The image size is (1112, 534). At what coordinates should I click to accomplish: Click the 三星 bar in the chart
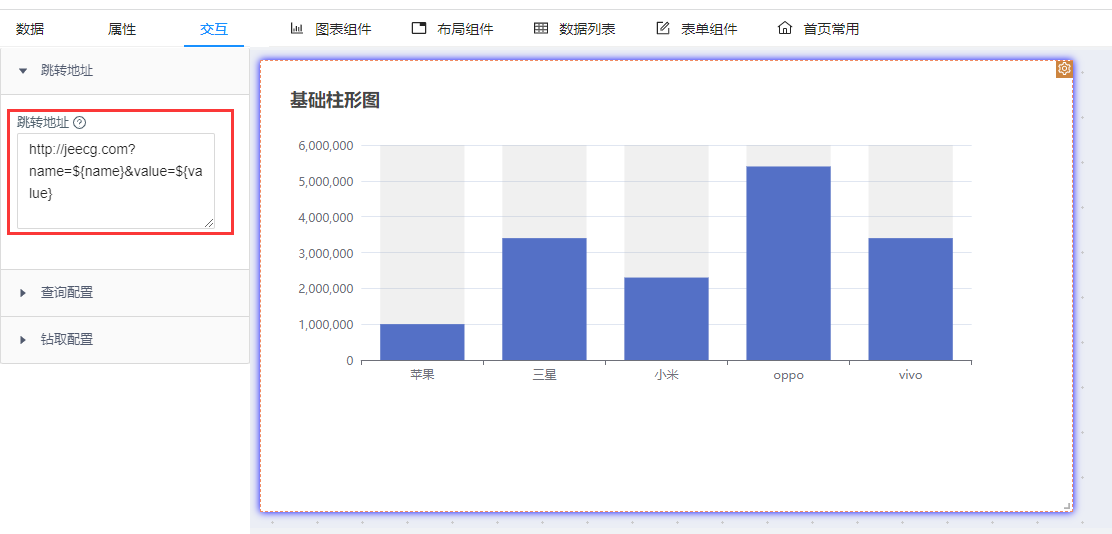[x=544, y=299]
